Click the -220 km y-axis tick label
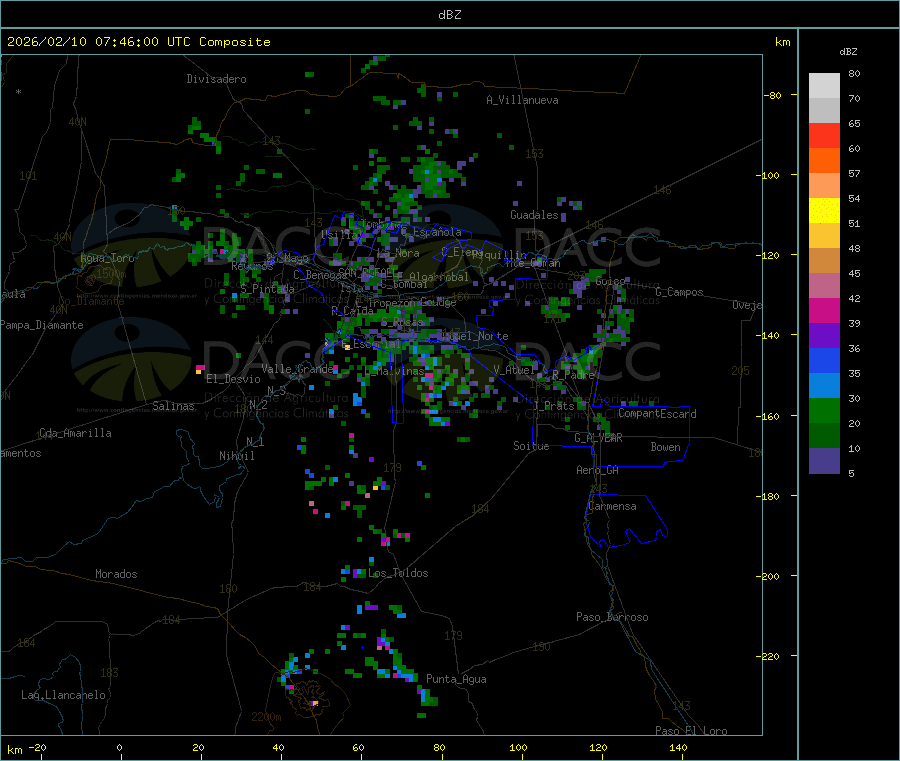The height and width of the screenshot is (761, 900). 770,657
